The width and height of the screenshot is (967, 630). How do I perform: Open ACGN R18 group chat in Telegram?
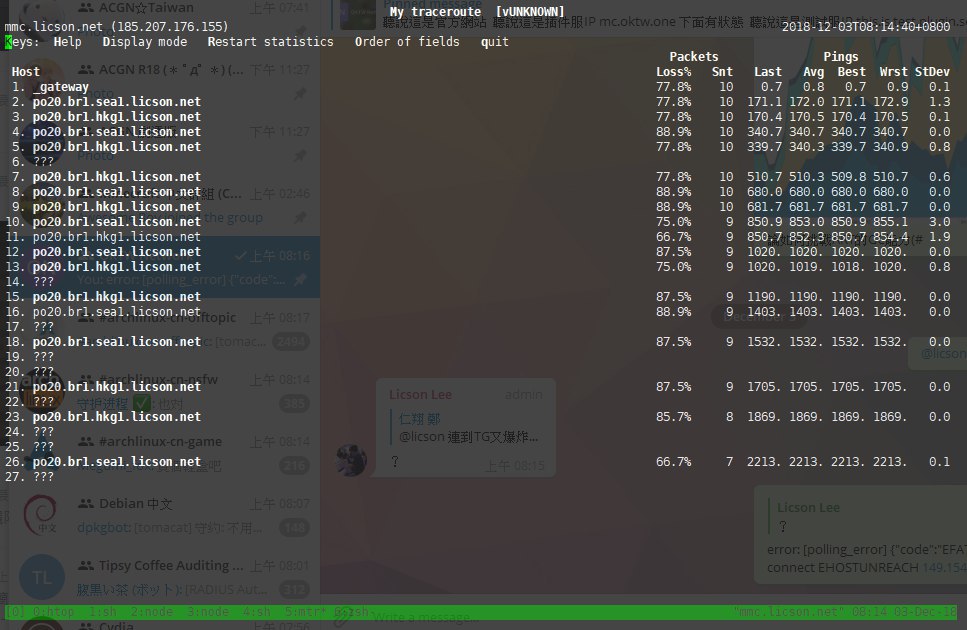click(x=164, y=81)
